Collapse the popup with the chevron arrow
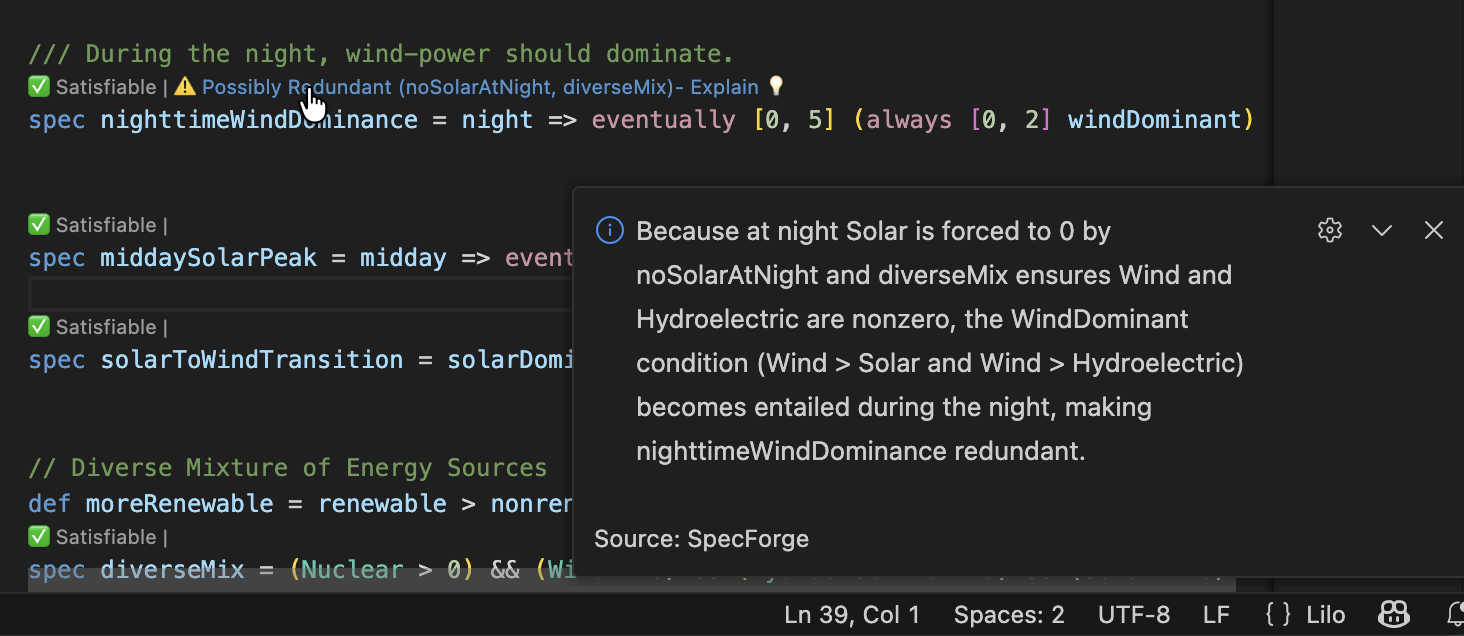Image resolution: width=1464 pixels, height=636 pixels. [1381, 230]
